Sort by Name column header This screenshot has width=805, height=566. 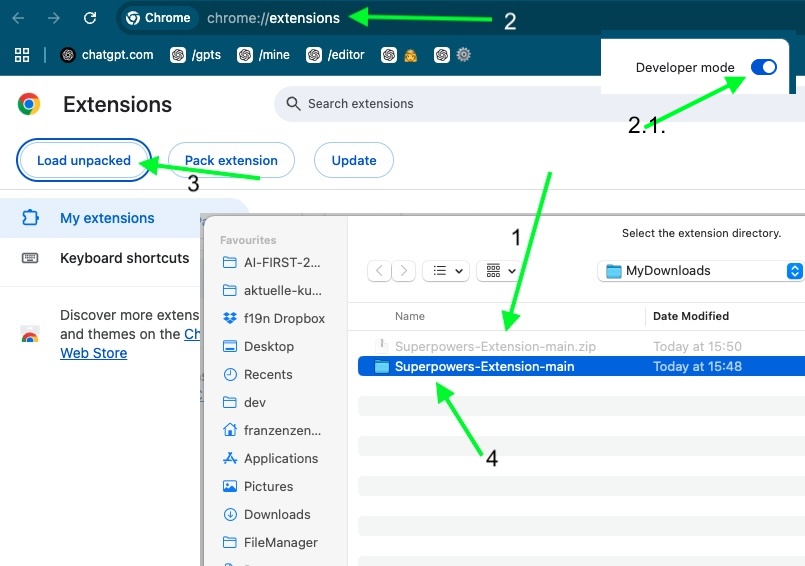click(410, 316)
